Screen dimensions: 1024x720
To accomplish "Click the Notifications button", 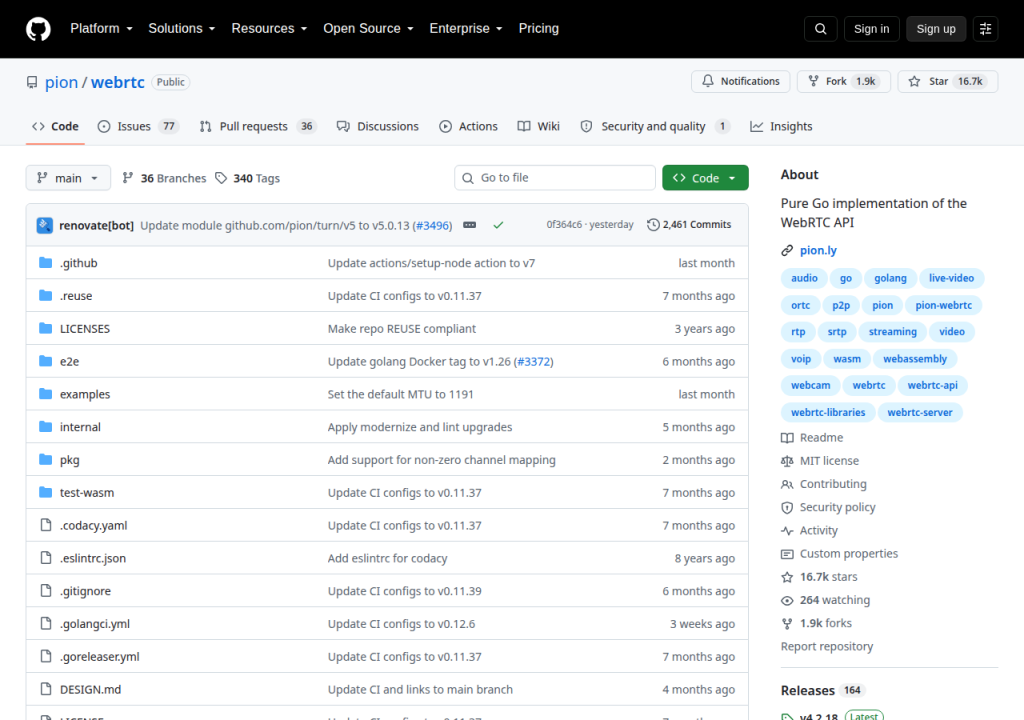I will tap(741, 81).
